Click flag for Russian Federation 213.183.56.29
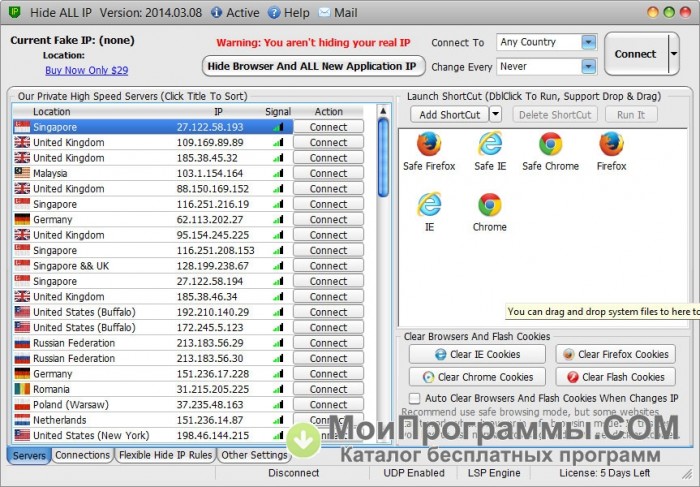The height and width of the screenshot is (487, 700). click(x=22, y=343)
